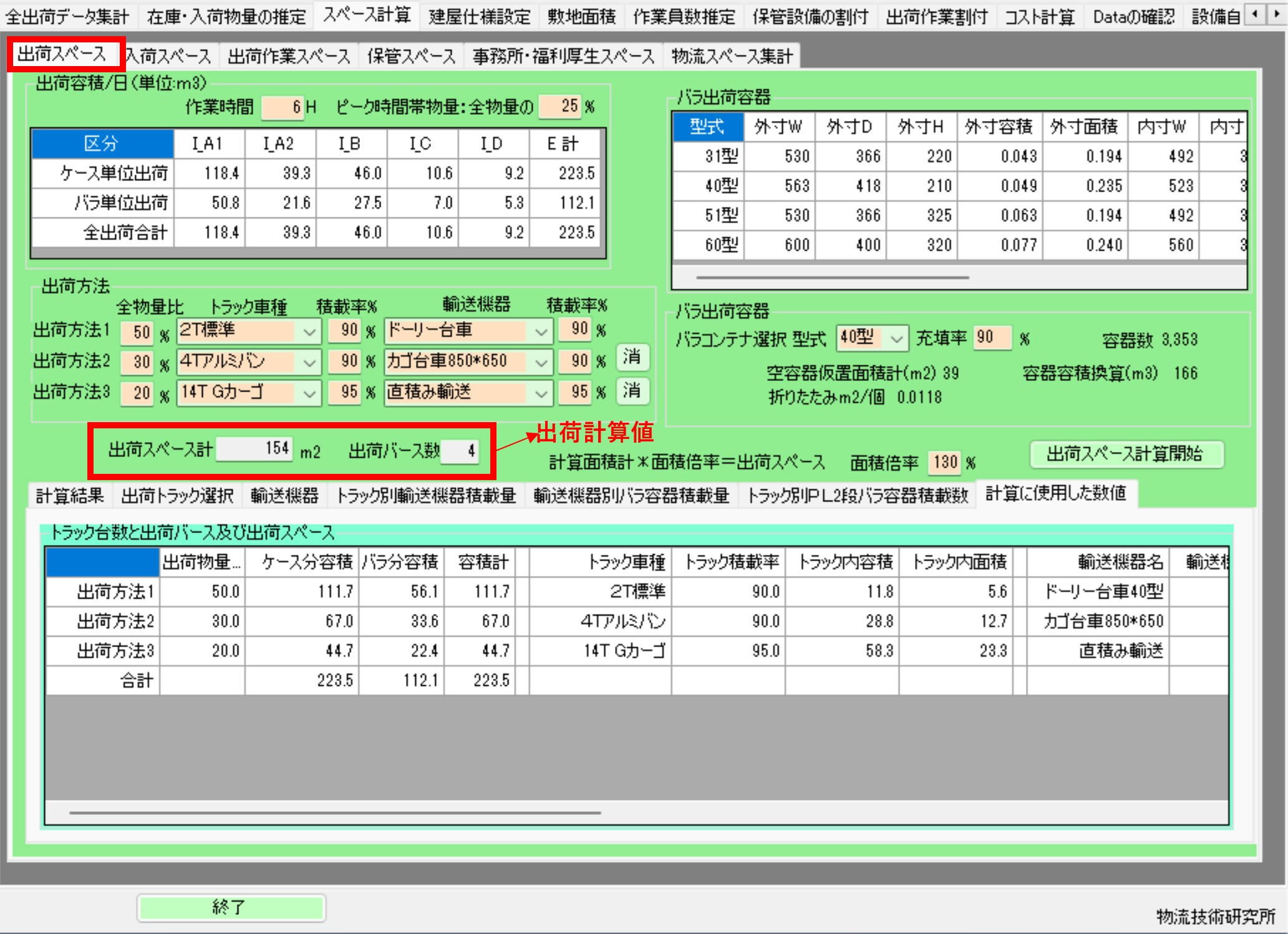Open 14T Gカーゴ truck dropdown
This screenshot has height=934, width=1288.
pos(309,393)
